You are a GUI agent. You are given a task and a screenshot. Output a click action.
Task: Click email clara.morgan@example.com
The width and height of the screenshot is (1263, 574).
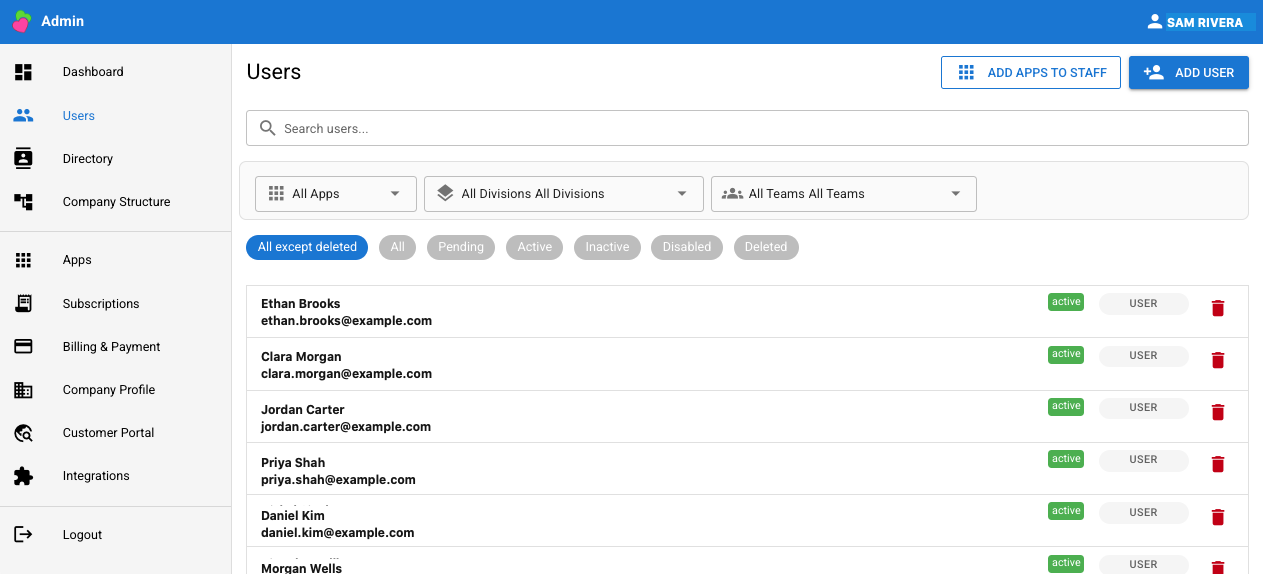[346, 374]
